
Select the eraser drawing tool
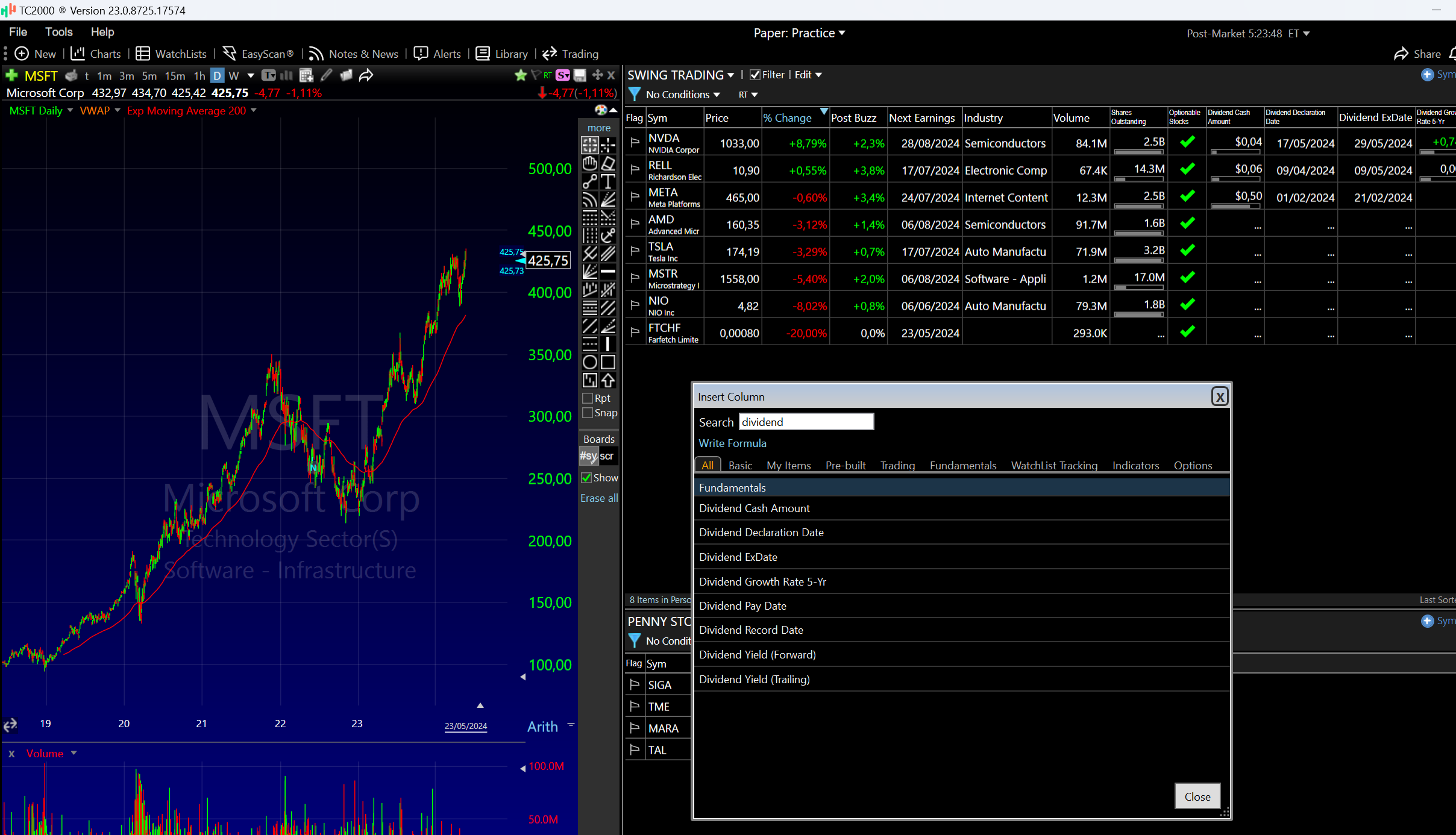pos(608,164)
